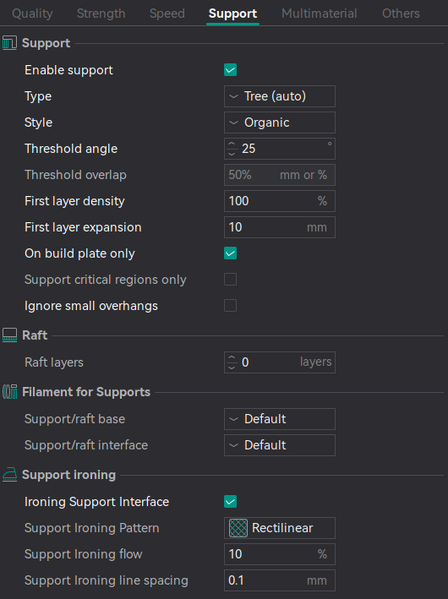This screenshot has height=599, width=448.
Task: Toggle Ironing Support Interface checkbox
Action: (230, 502)
